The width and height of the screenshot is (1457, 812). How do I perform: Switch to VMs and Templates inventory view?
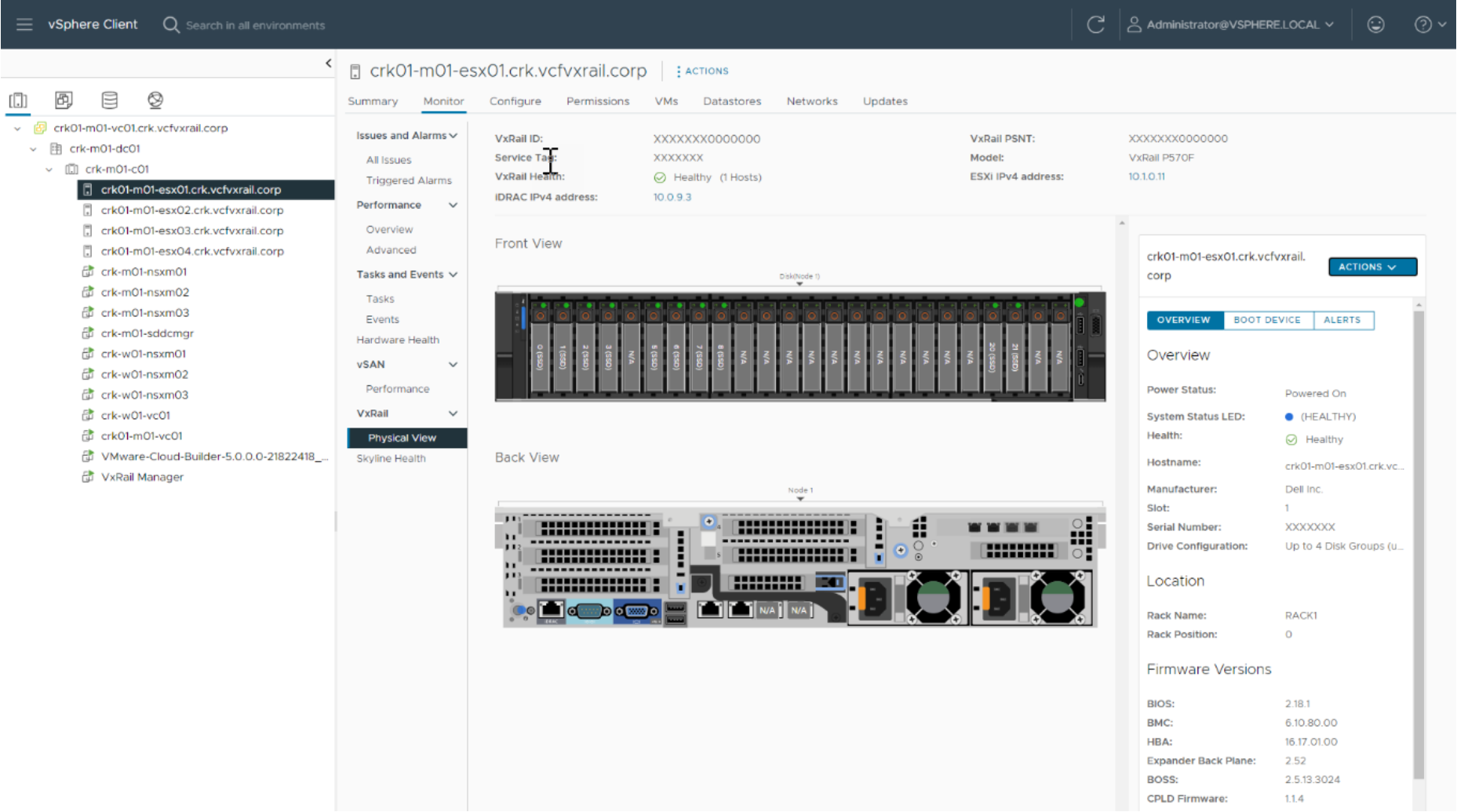point(64,100)
